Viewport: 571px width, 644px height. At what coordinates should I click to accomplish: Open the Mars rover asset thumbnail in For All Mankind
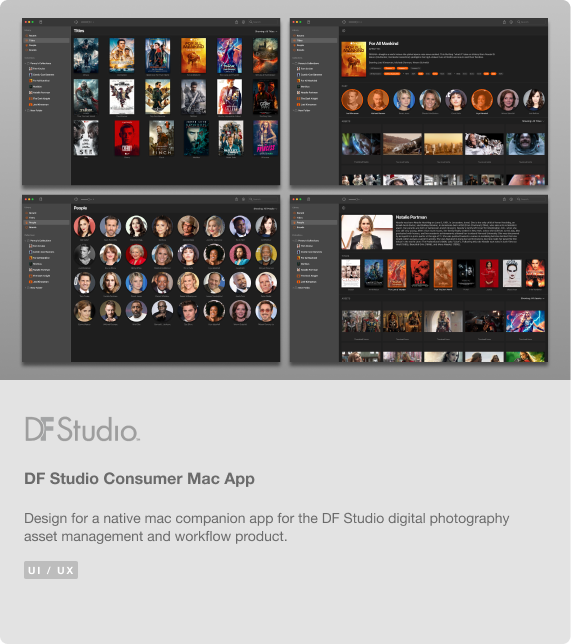coord(402,144)
